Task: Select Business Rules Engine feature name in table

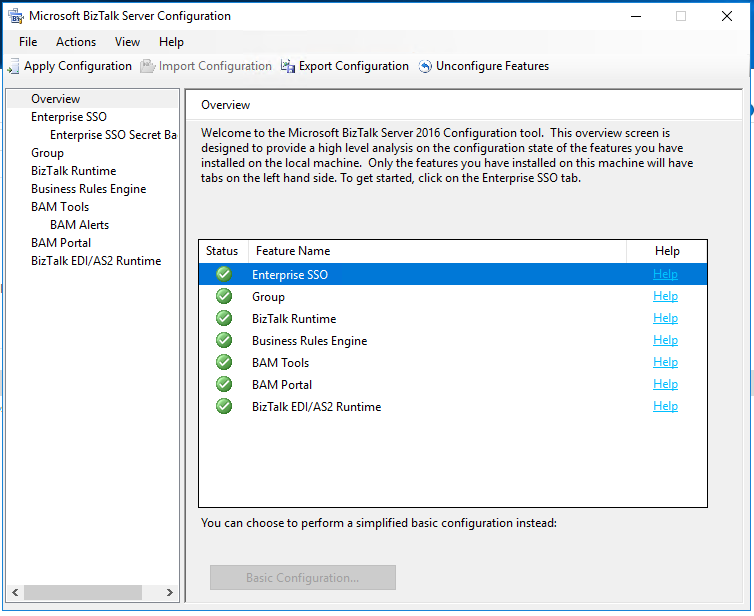Action: [310, 341]
